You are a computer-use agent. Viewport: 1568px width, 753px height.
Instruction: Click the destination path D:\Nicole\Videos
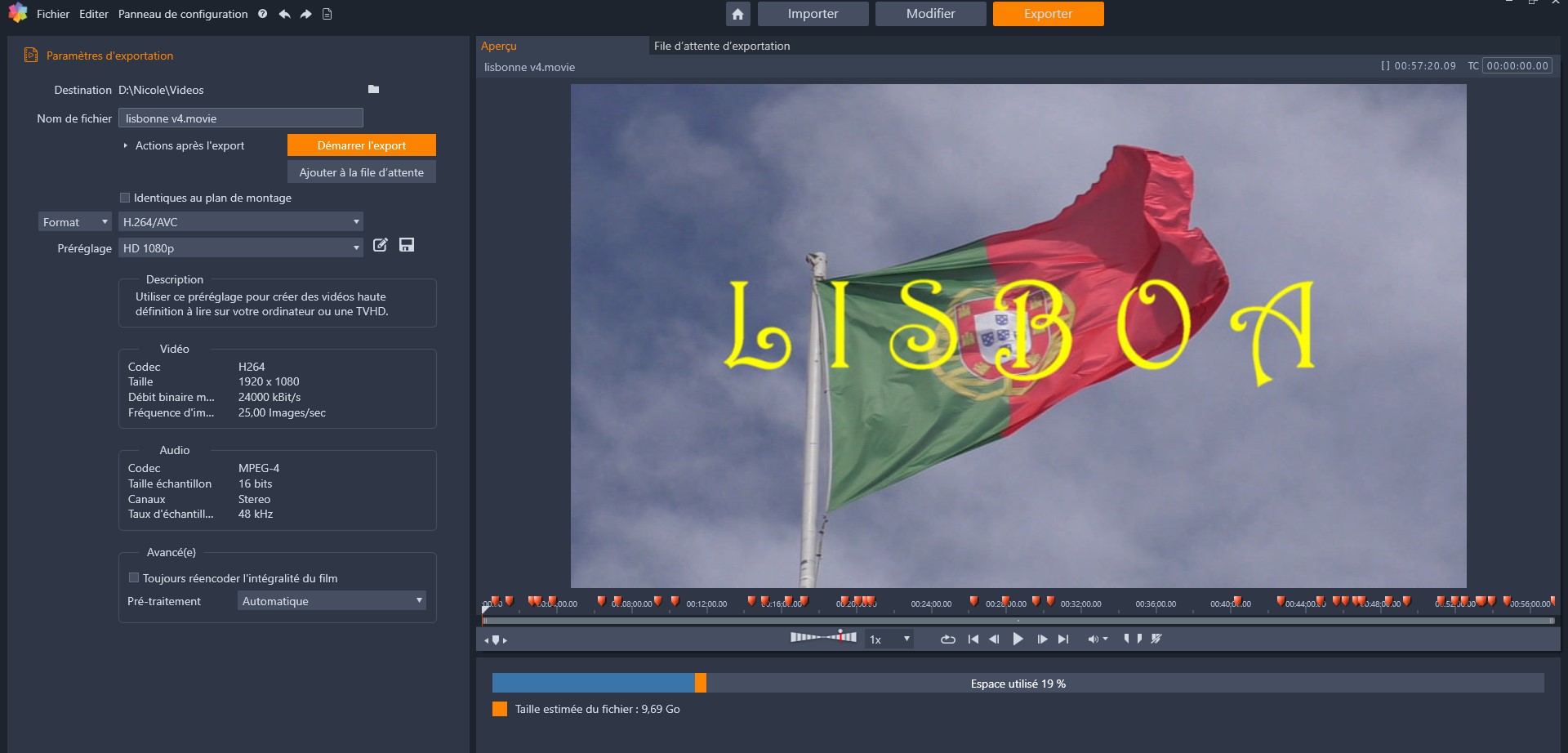pos(161,90)
